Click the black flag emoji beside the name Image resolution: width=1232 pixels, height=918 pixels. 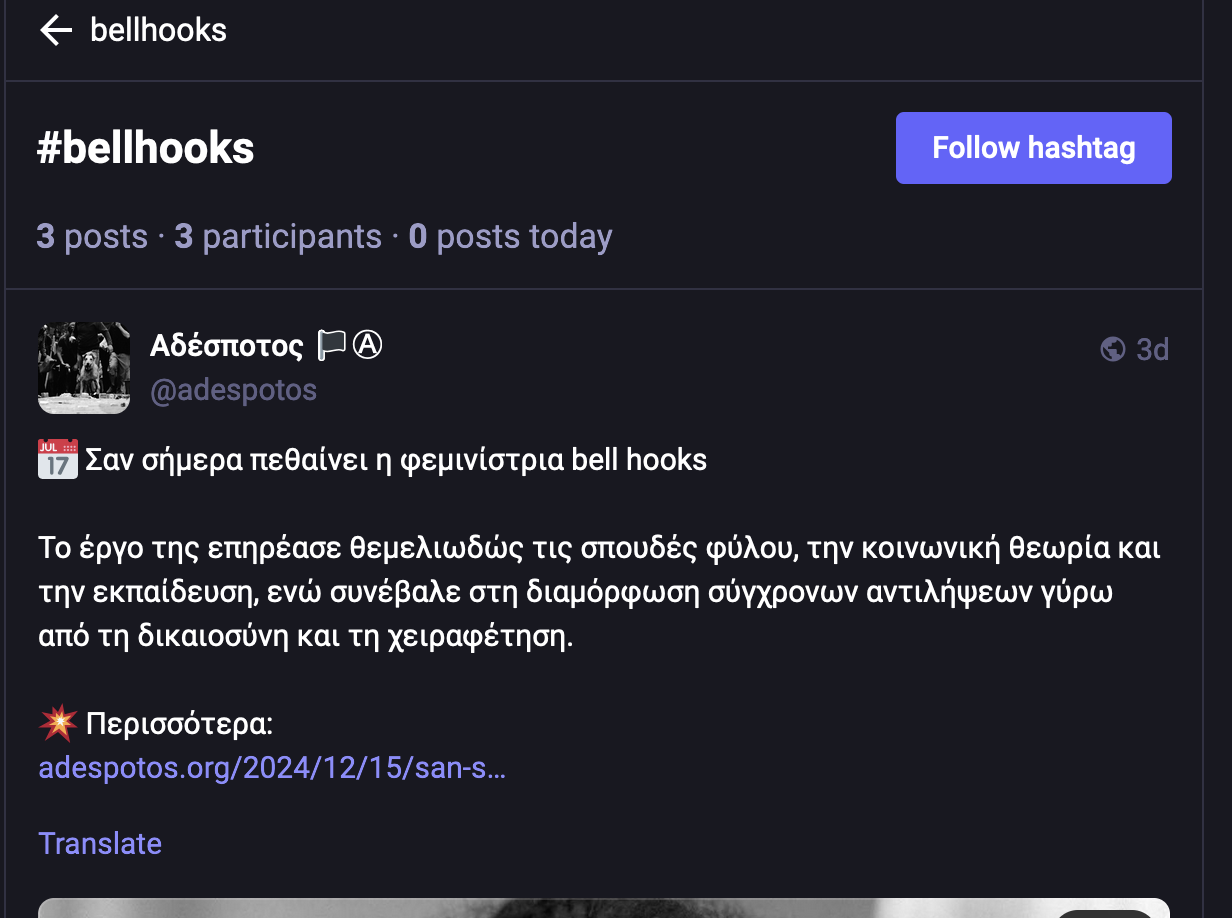click(331, 345)
